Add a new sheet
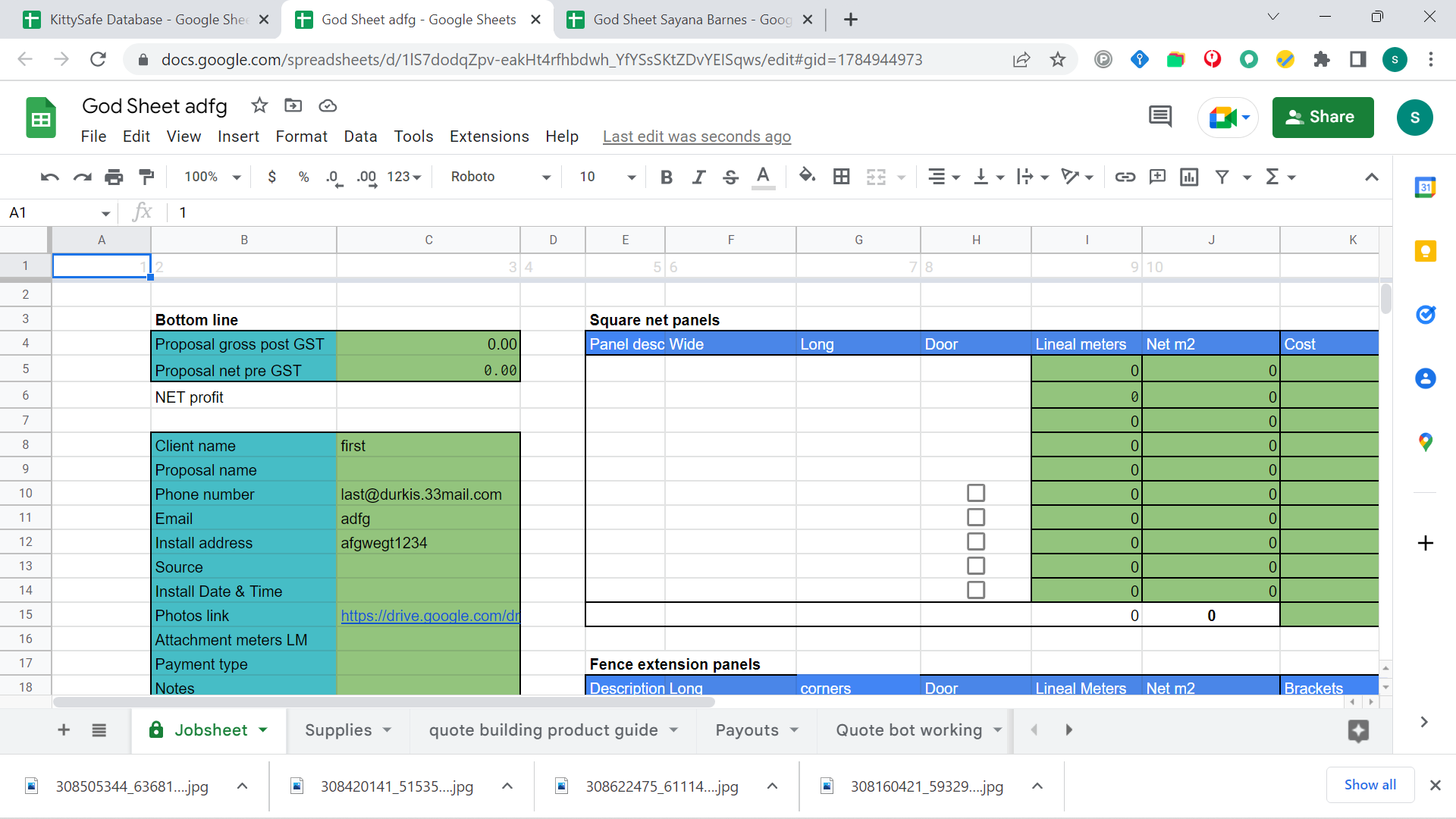The width and height of the screenshot is (1456, 819). tap(64, 730)
